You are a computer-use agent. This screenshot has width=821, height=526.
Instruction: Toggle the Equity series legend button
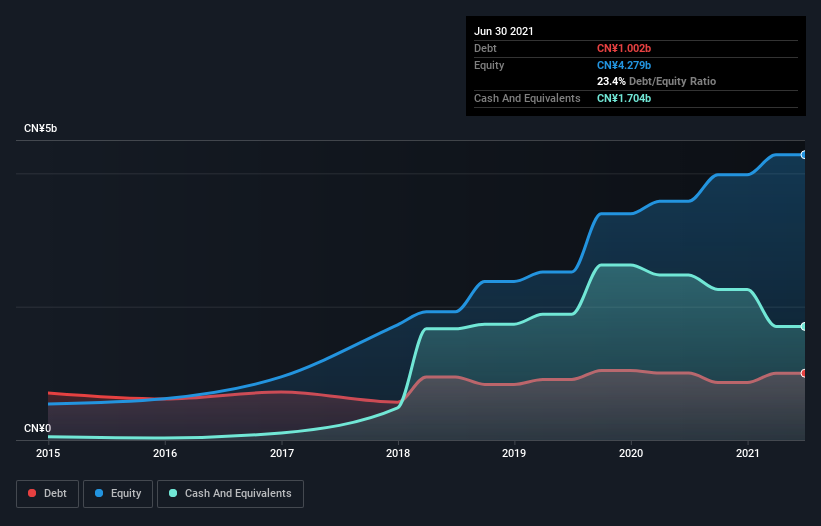[118, 494]
